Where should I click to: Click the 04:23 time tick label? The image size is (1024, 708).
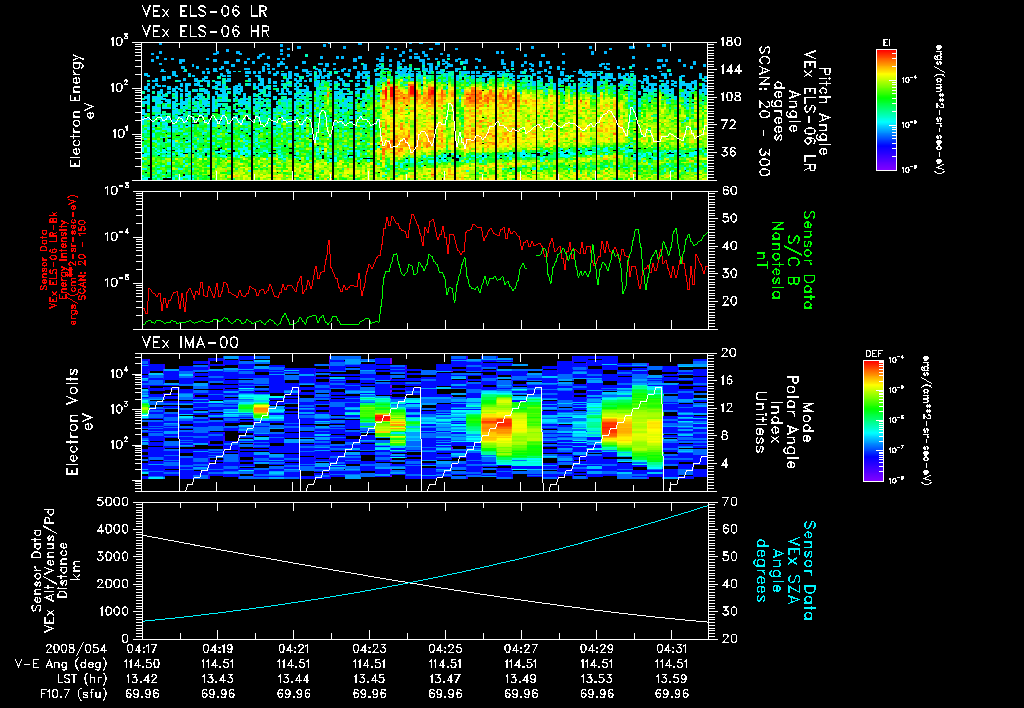[369, 649]
